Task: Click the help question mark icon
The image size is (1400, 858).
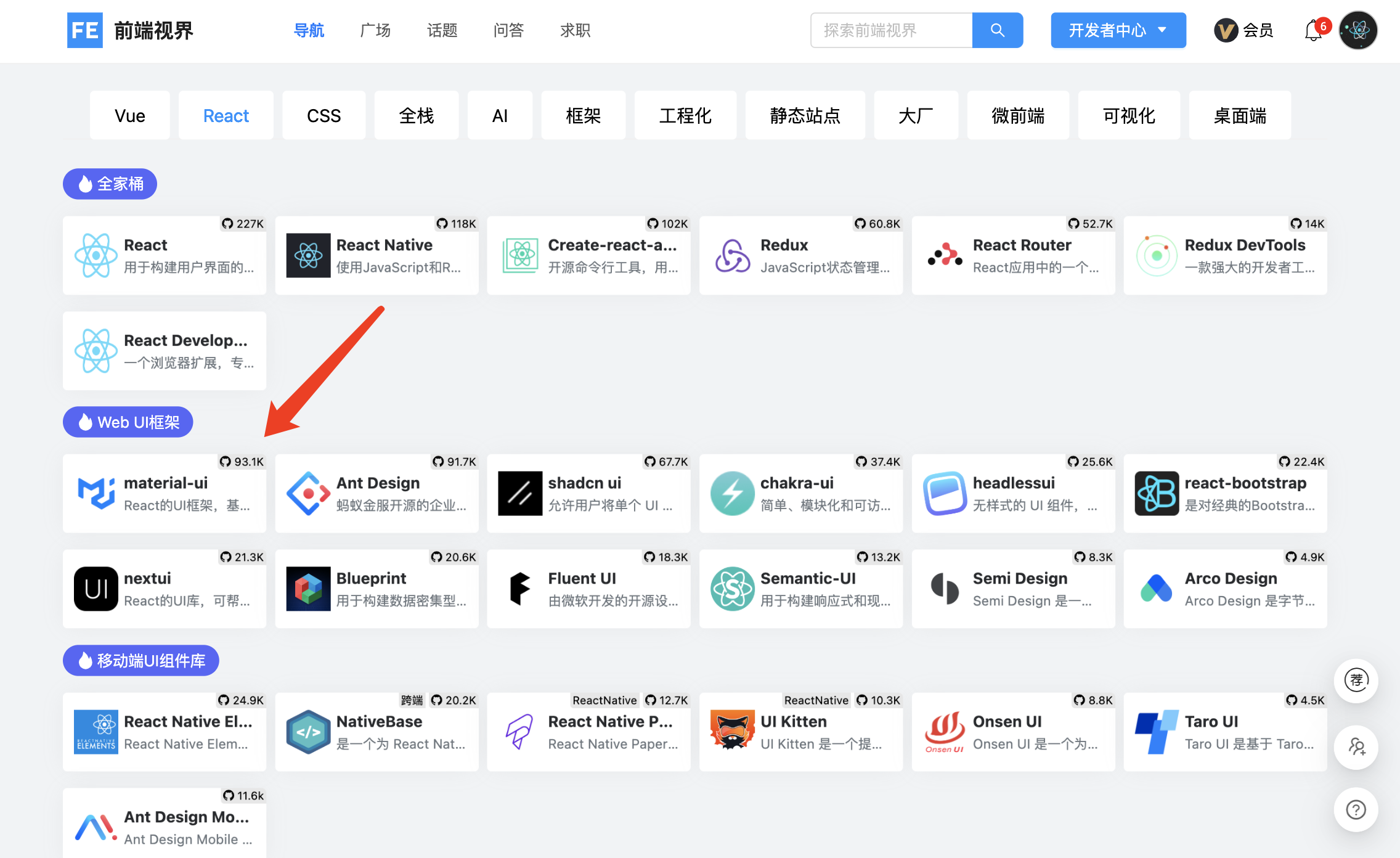Action: (1356, 809)
